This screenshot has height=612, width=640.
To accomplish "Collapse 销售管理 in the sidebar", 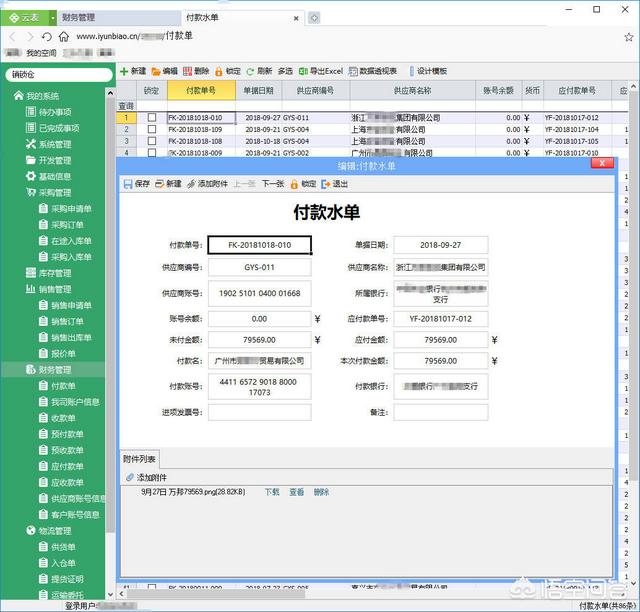I will [49, 289].
